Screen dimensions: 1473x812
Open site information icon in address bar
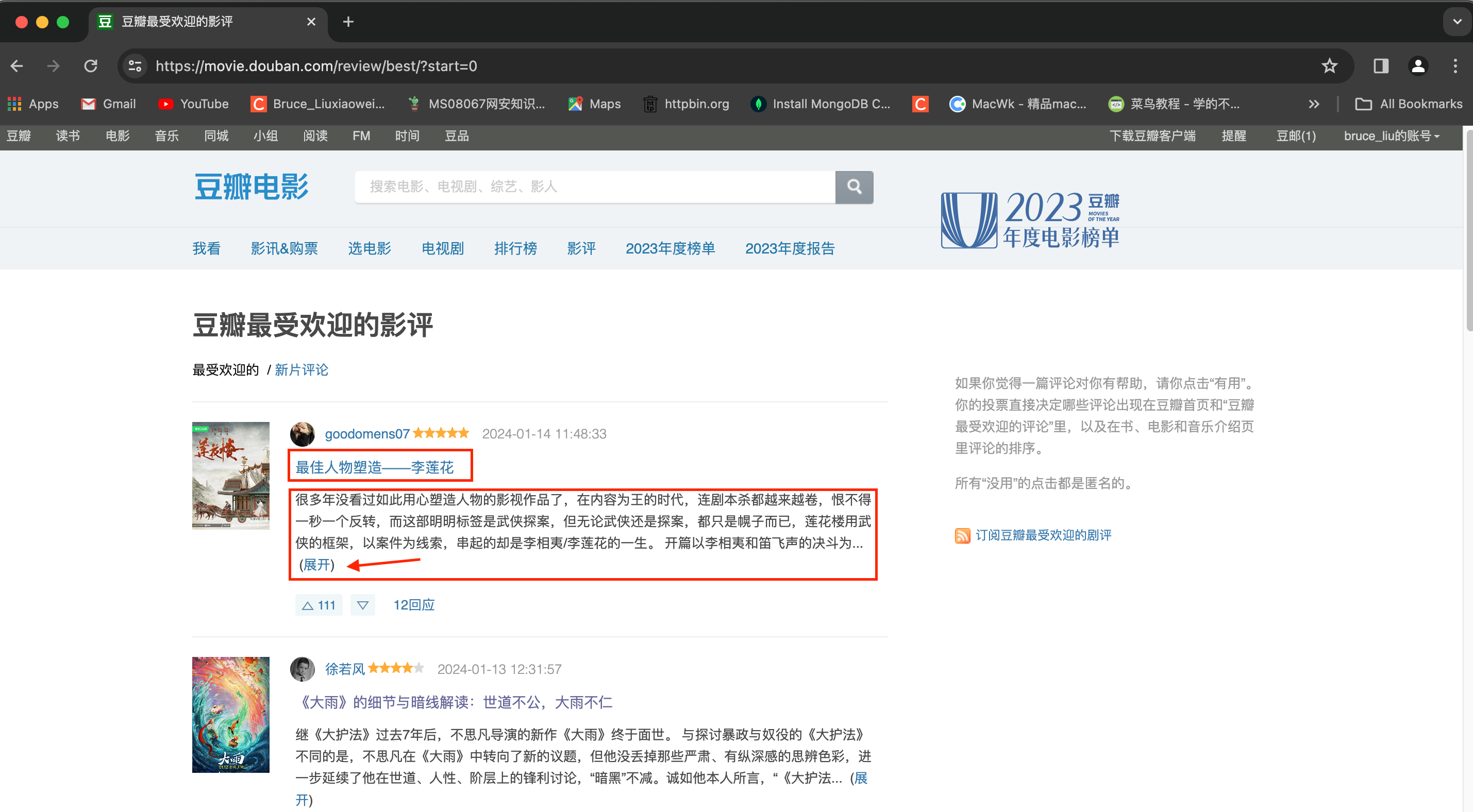(135, 66)
